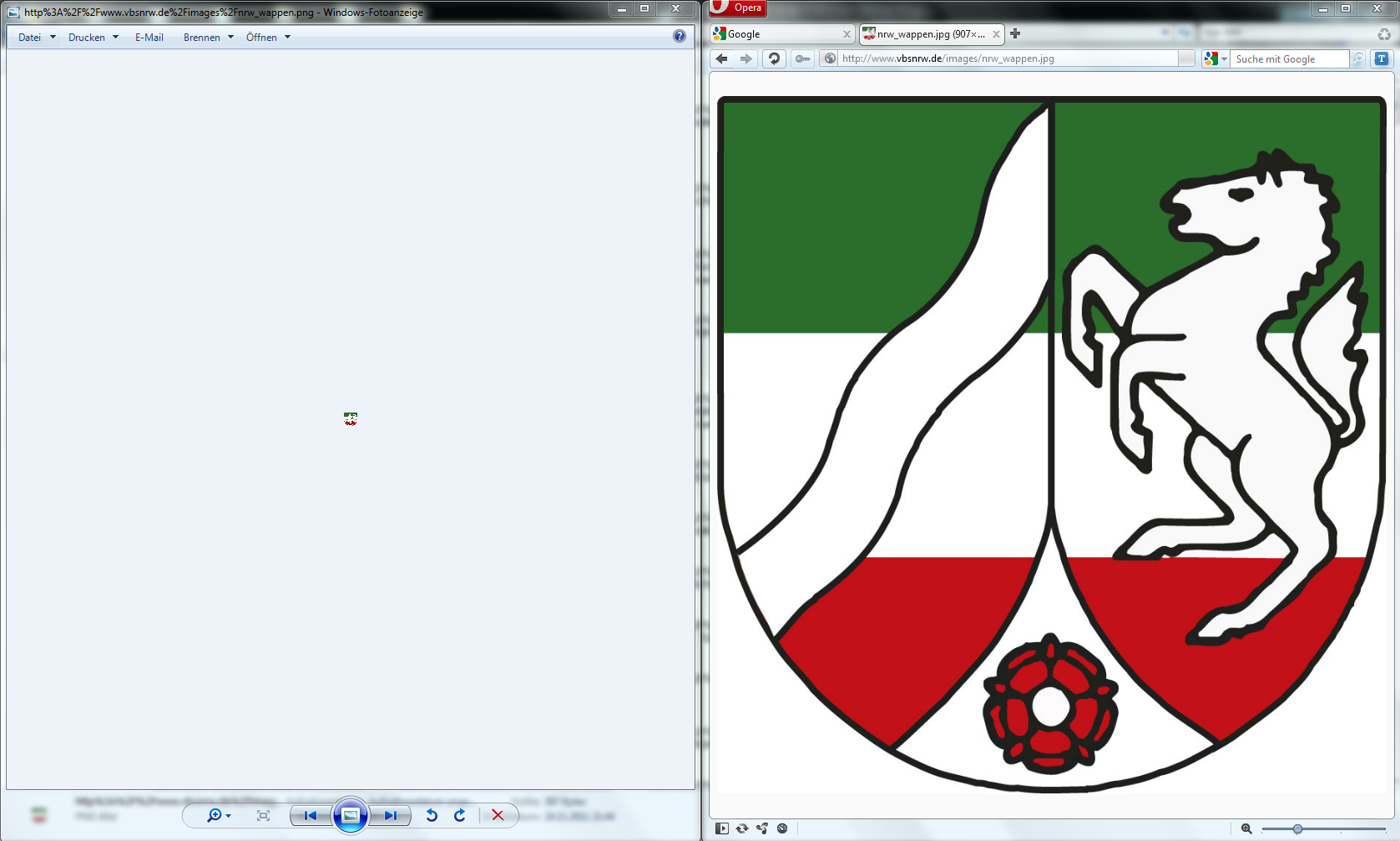Open the Öffnen dropdown menu
The image size is (1400, 841).
click(x=268, y=38)
